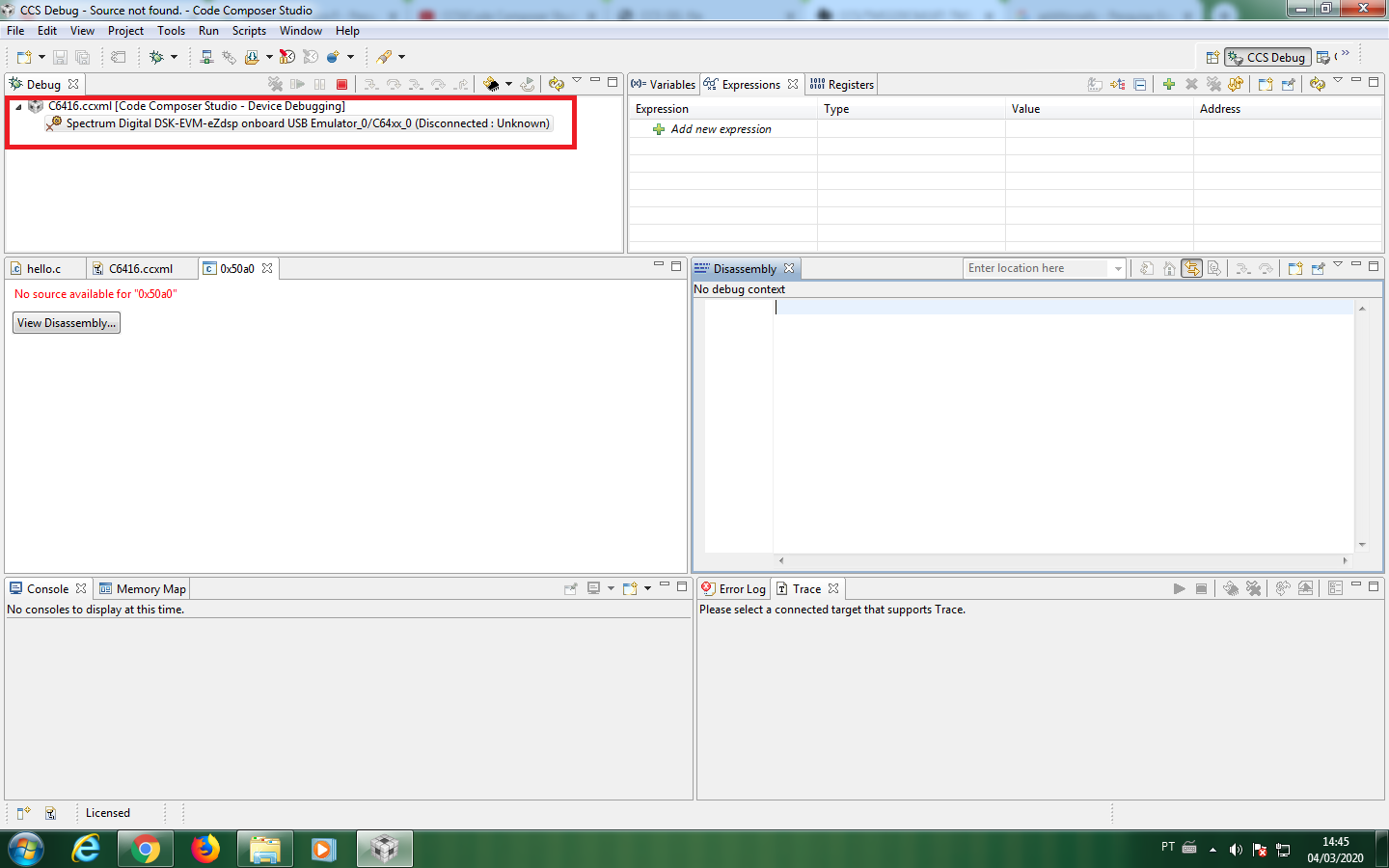Viewport: 1389px width, 868px height.
Task: Click the Refresh icon in the Expressions view toolbar
Action: tap(1318, 85)
